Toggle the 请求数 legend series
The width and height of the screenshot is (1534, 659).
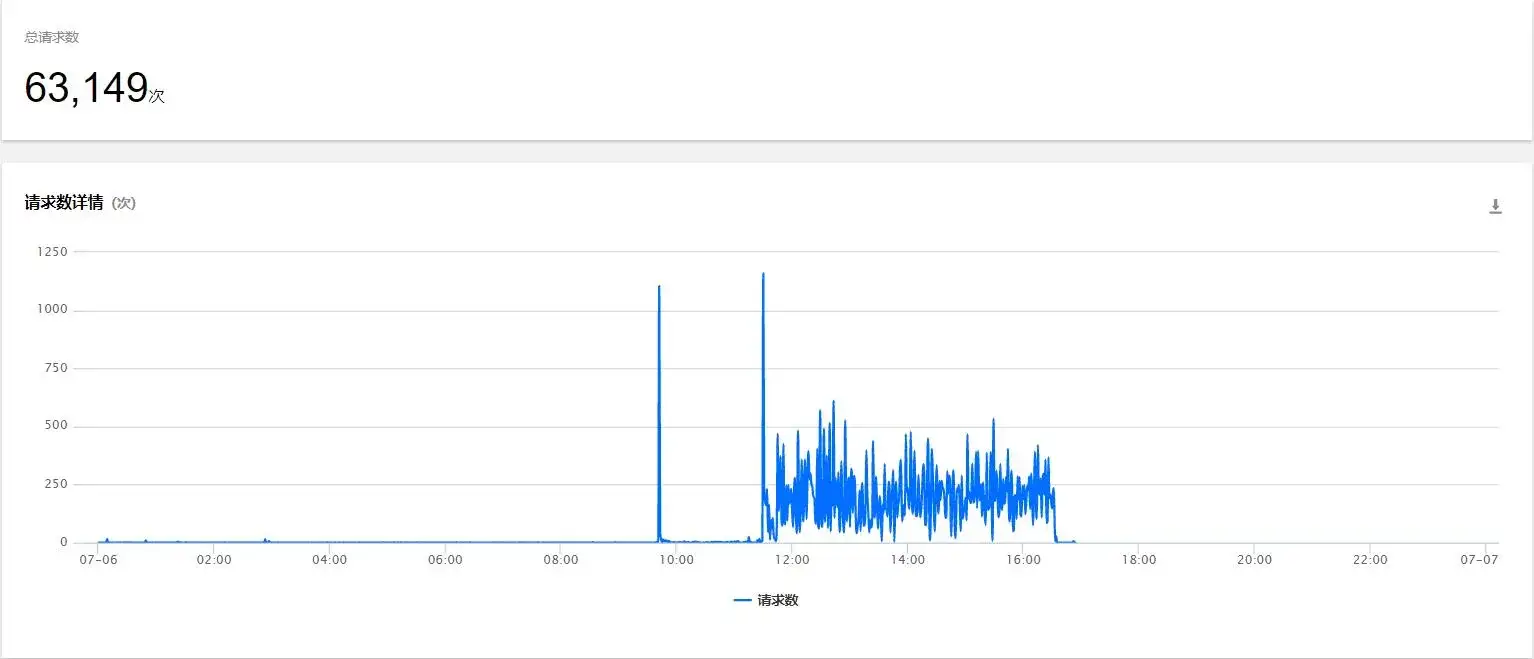click(777, 601)
